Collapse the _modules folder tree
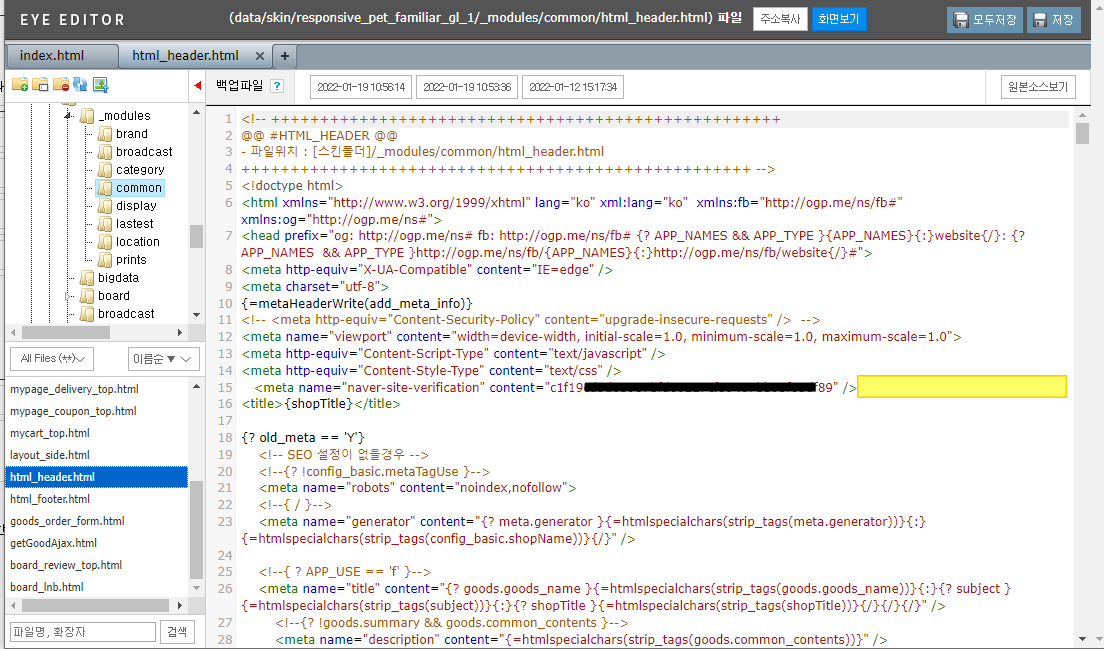 pos(69,116)
